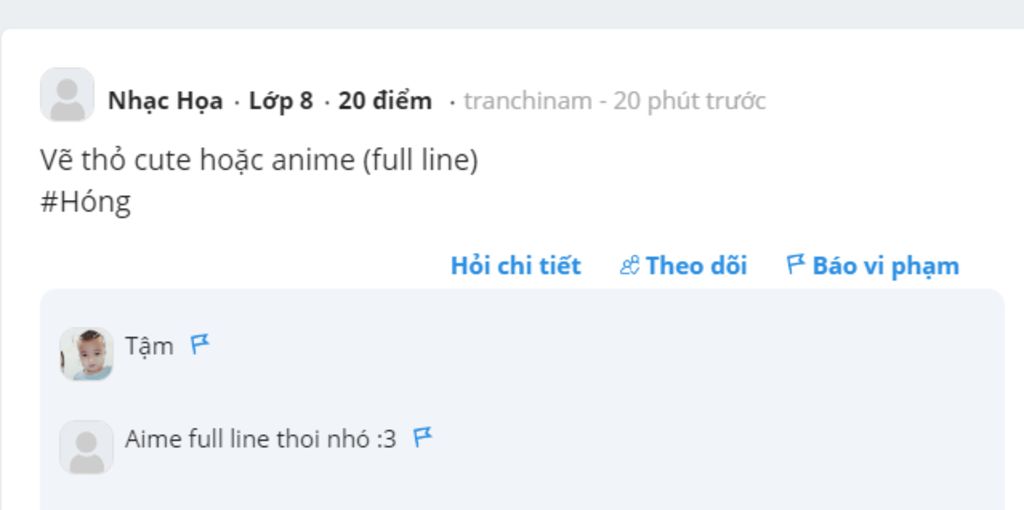Click the Hỏi chi tiết link

pos(515,266)
